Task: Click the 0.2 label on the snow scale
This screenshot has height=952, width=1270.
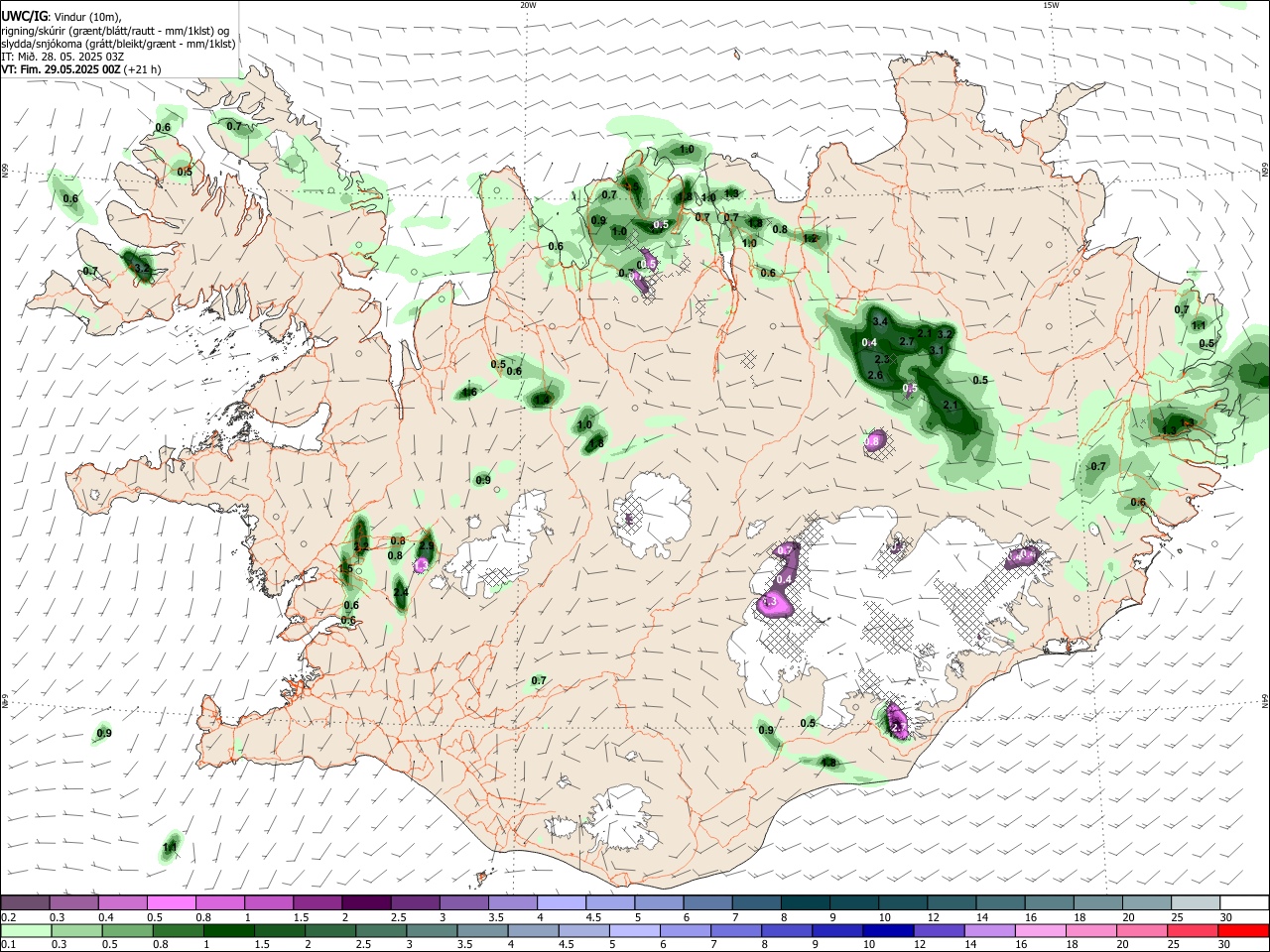Action: (x=8, y=917)
